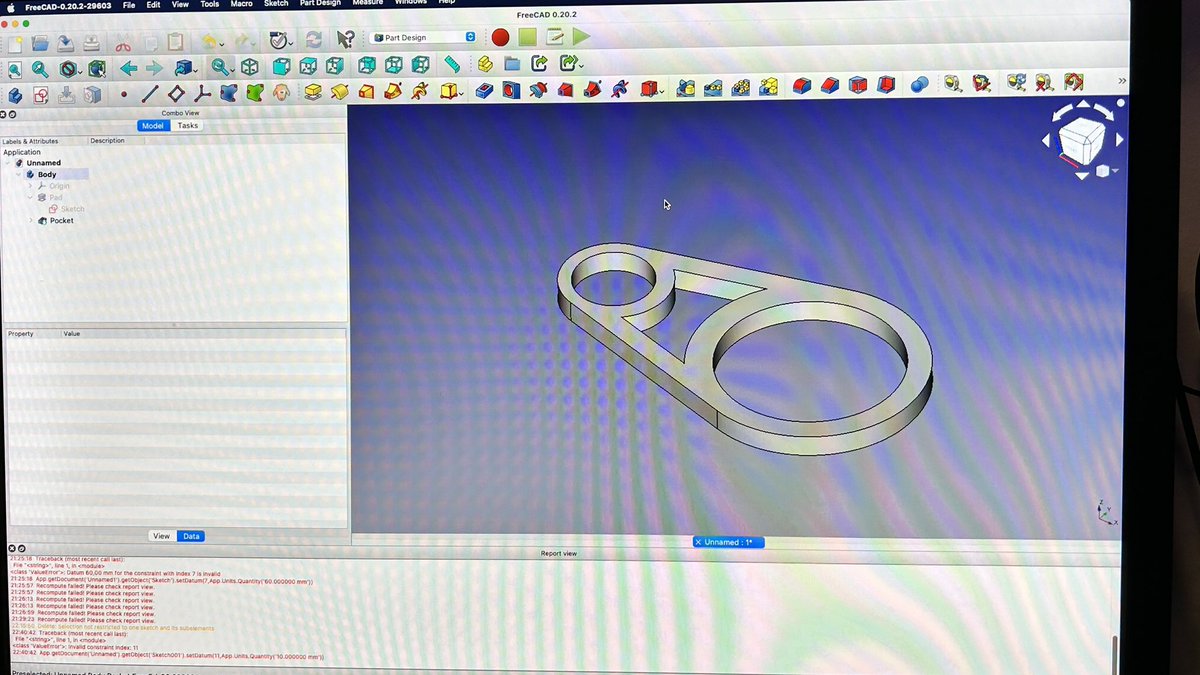Open additive primitive dropdown arrow
The image size is (1200, 675).
[x=461, y=93]
